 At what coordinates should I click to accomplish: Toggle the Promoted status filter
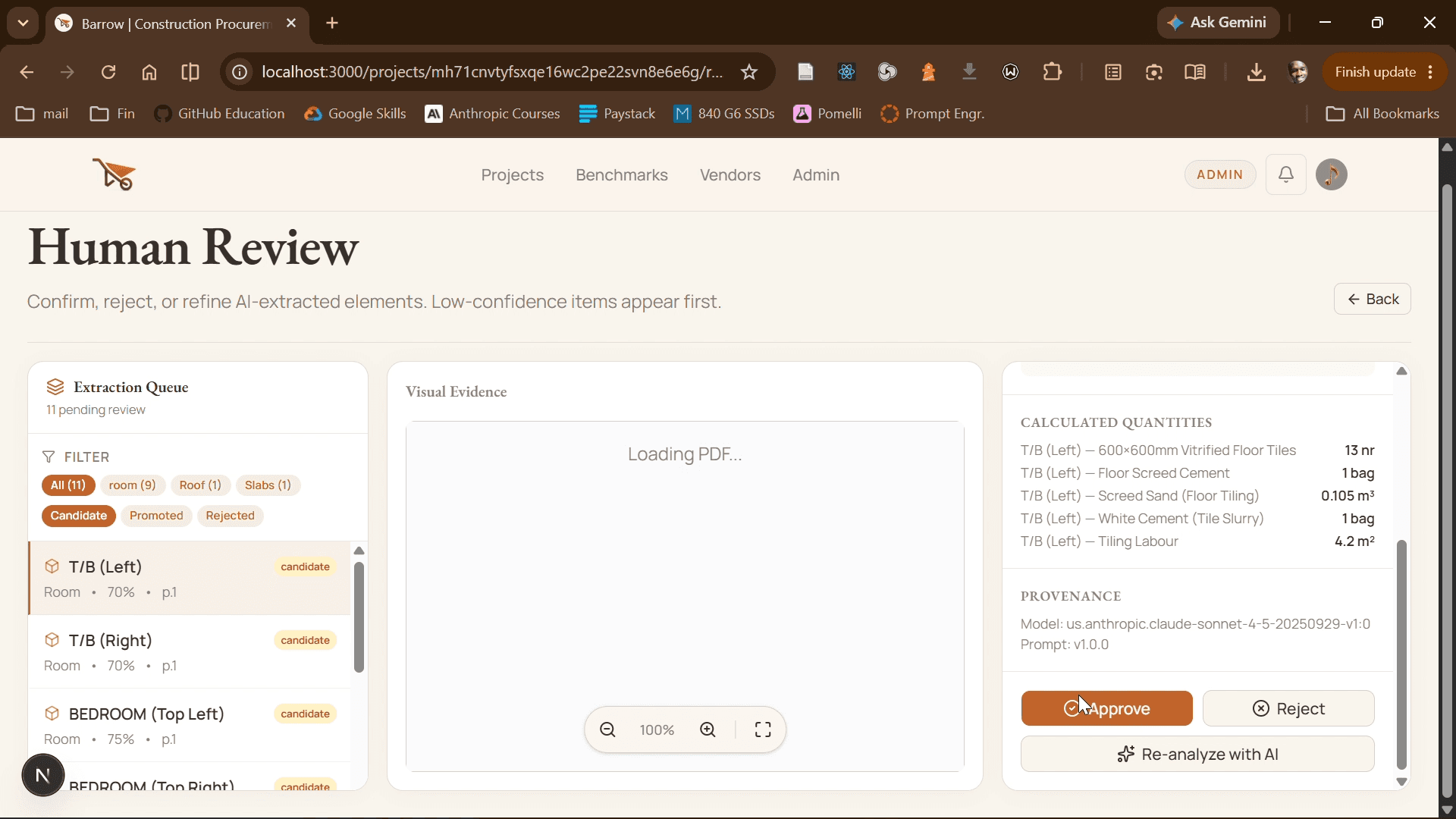156,516
